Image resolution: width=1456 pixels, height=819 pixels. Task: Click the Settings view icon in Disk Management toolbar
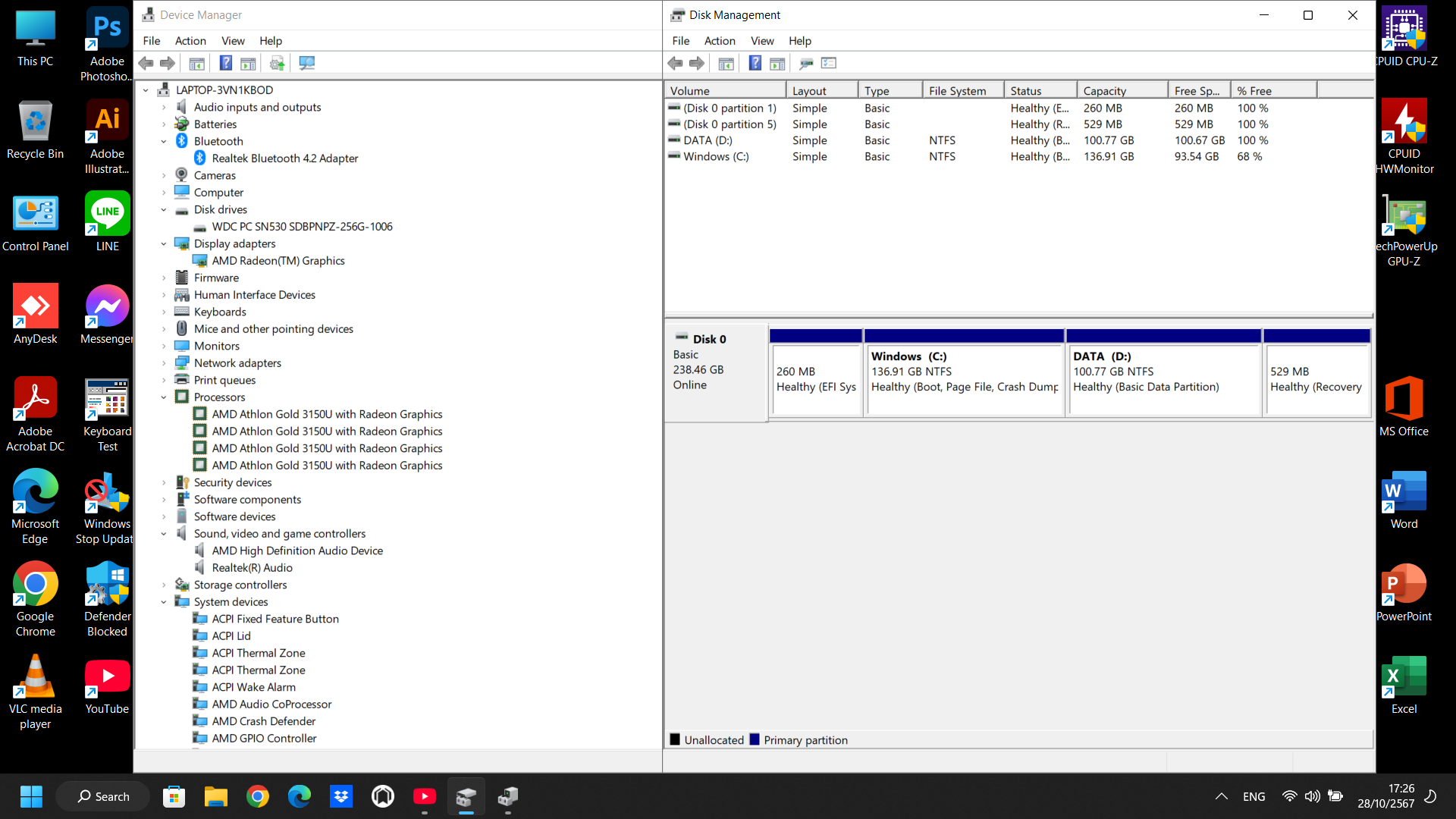(829, 63)
